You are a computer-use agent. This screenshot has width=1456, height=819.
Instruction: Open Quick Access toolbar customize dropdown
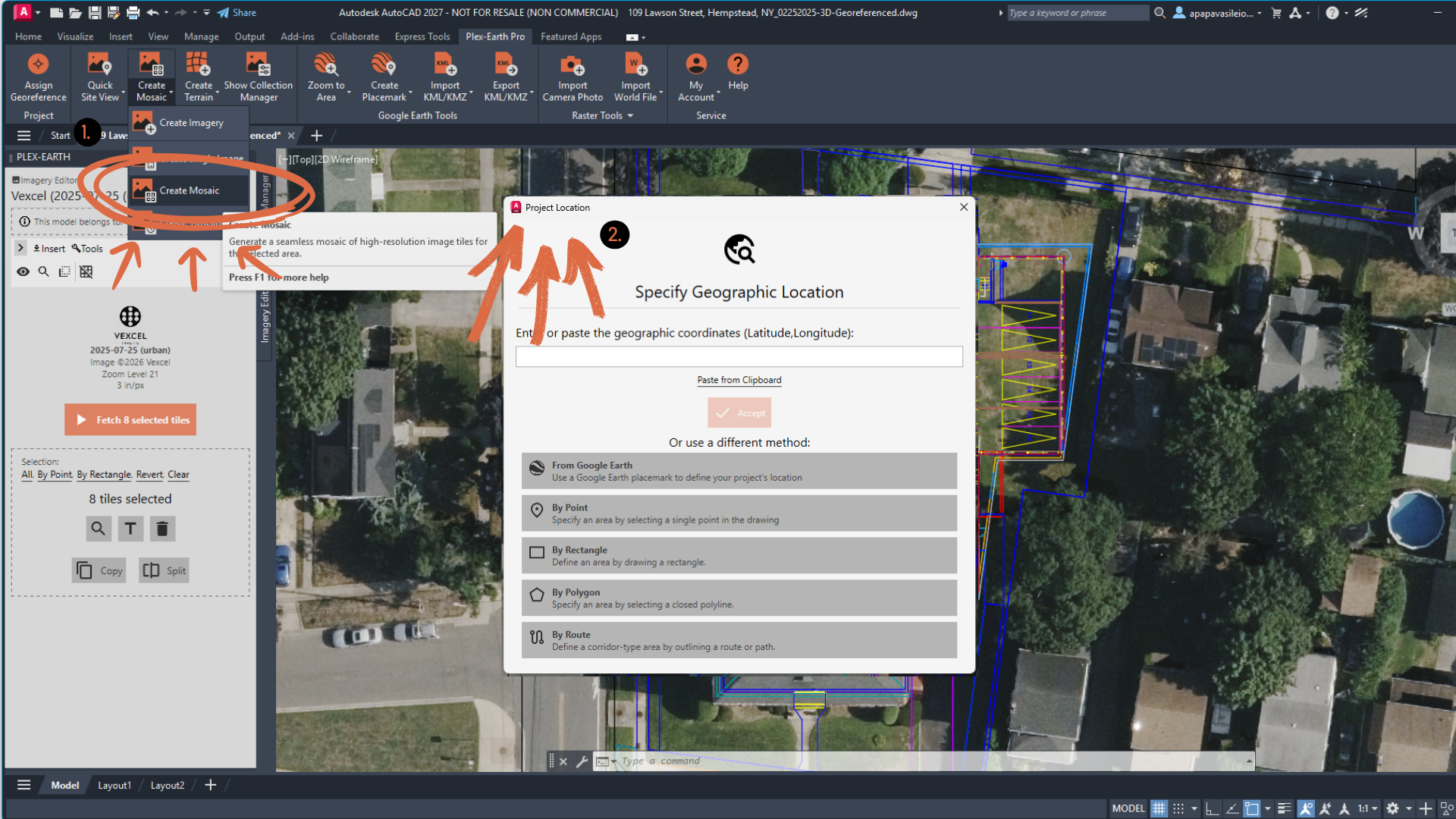tap(206, 13)
